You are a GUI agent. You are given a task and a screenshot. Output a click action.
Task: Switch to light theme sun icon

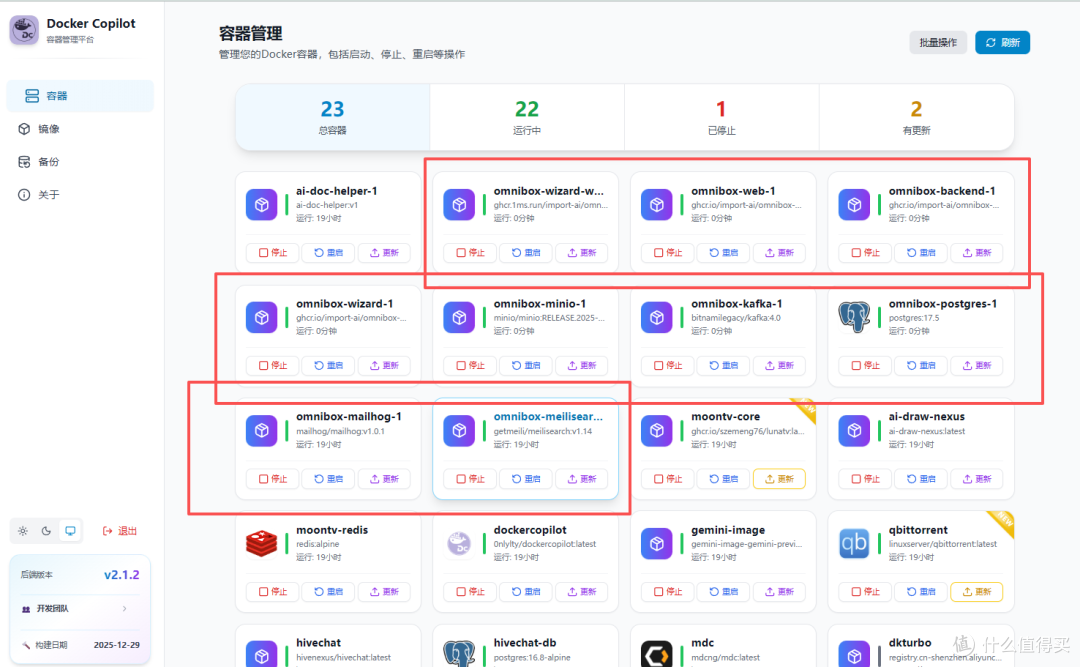tap(23, 531)
